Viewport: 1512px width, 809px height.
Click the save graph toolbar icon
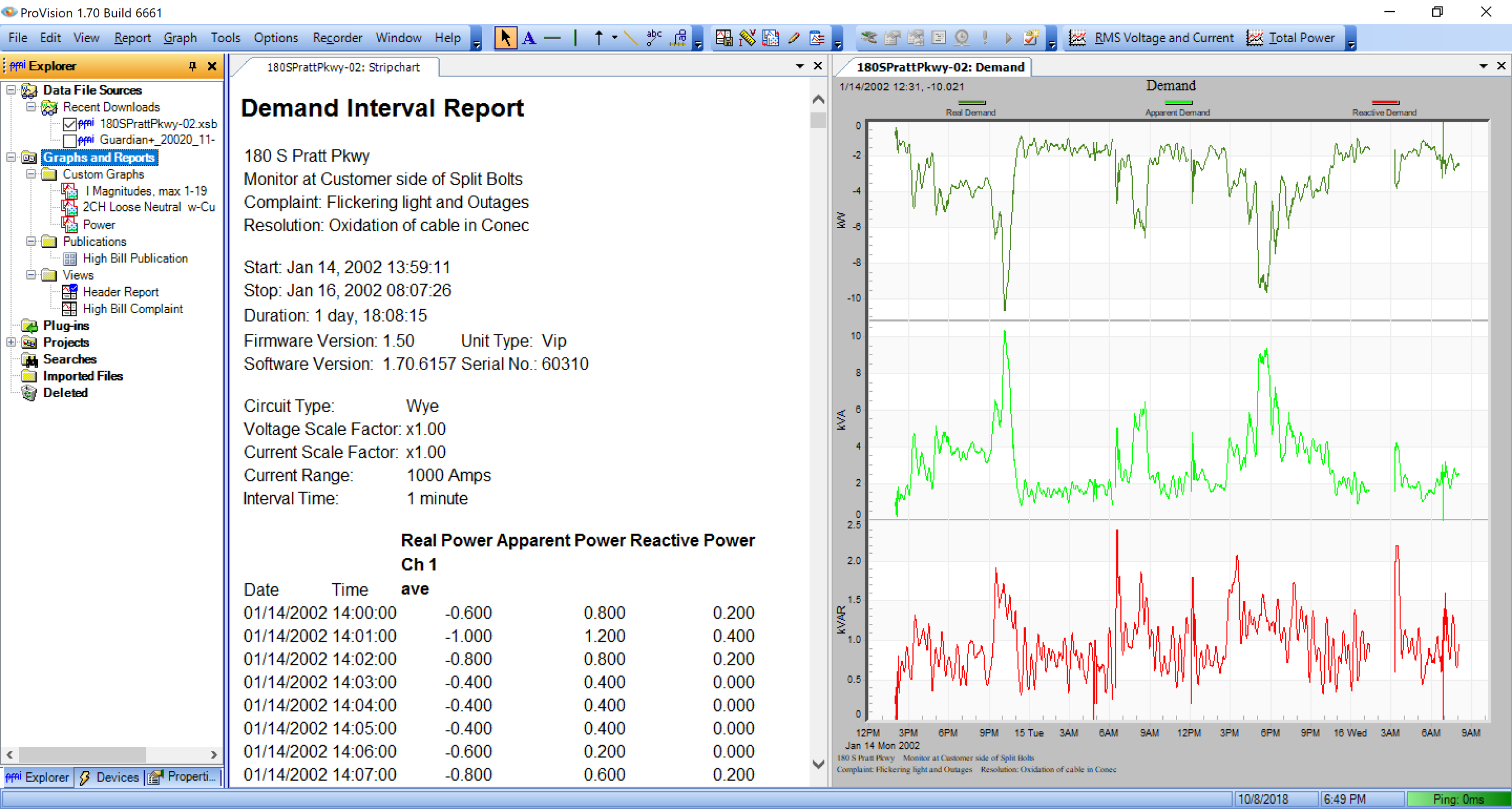725,37
